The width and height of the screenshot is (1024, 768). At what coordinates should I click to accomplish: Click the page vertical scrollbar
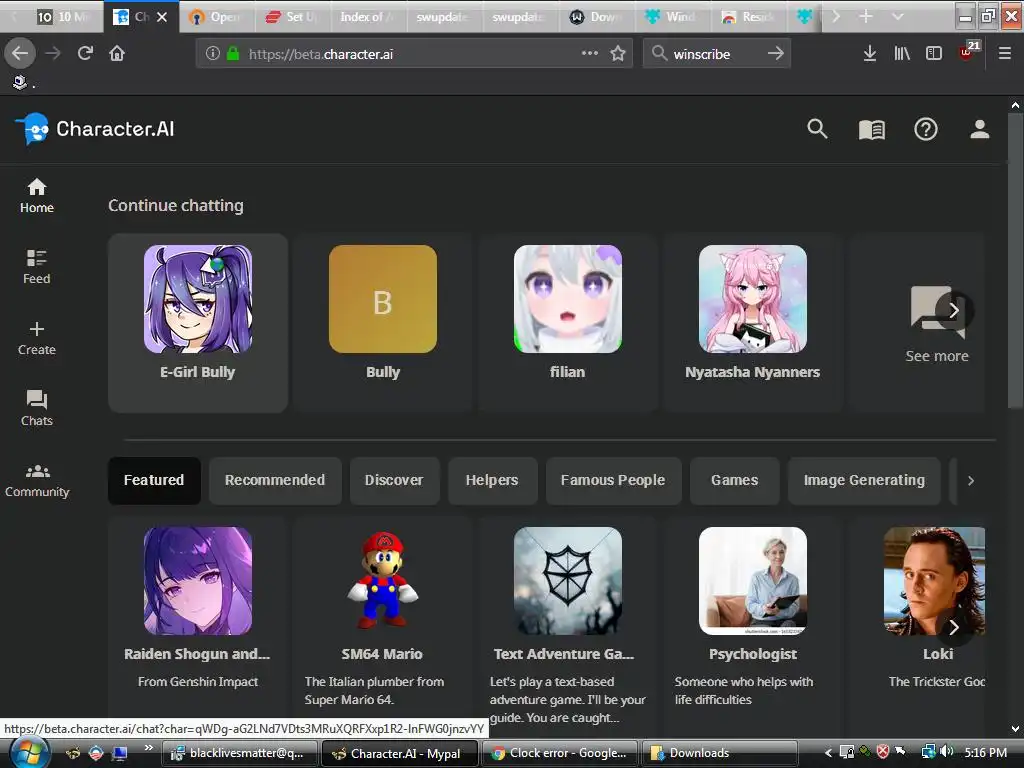(1014, 261)
